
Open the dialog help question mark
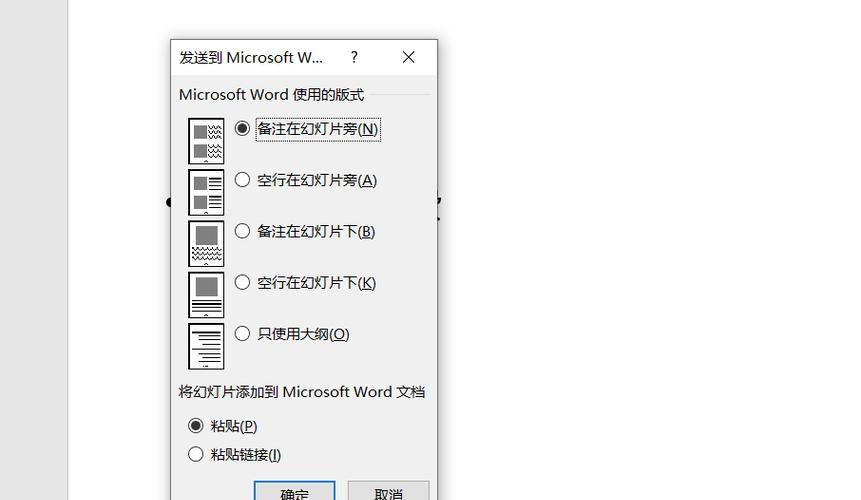pos(354,57)
